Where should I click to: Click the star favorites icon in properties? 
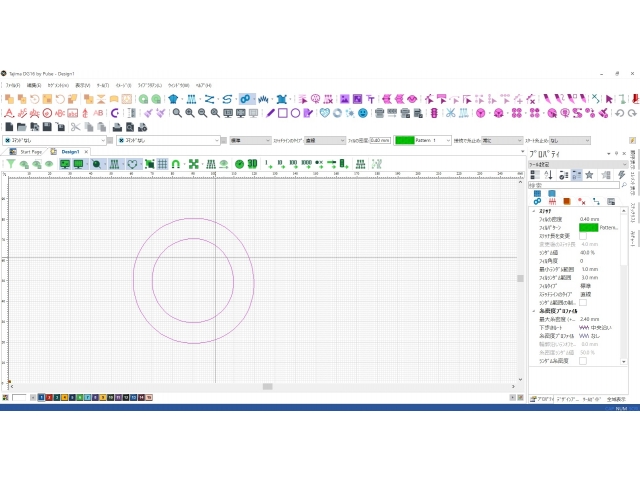(589, 175)
